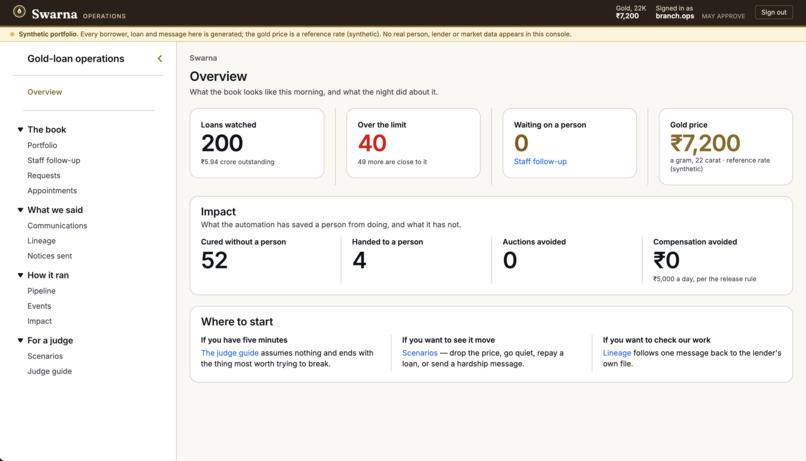This screenshot has width=806, height=461.
Task: Click branch.ops signed-in username
Action: pos(674,16)
